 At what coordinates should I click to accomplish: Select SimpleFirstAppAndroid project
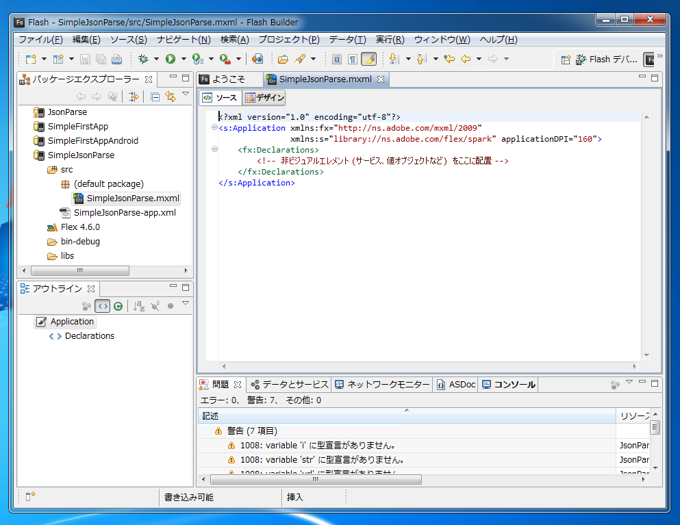tap(86, 141)
